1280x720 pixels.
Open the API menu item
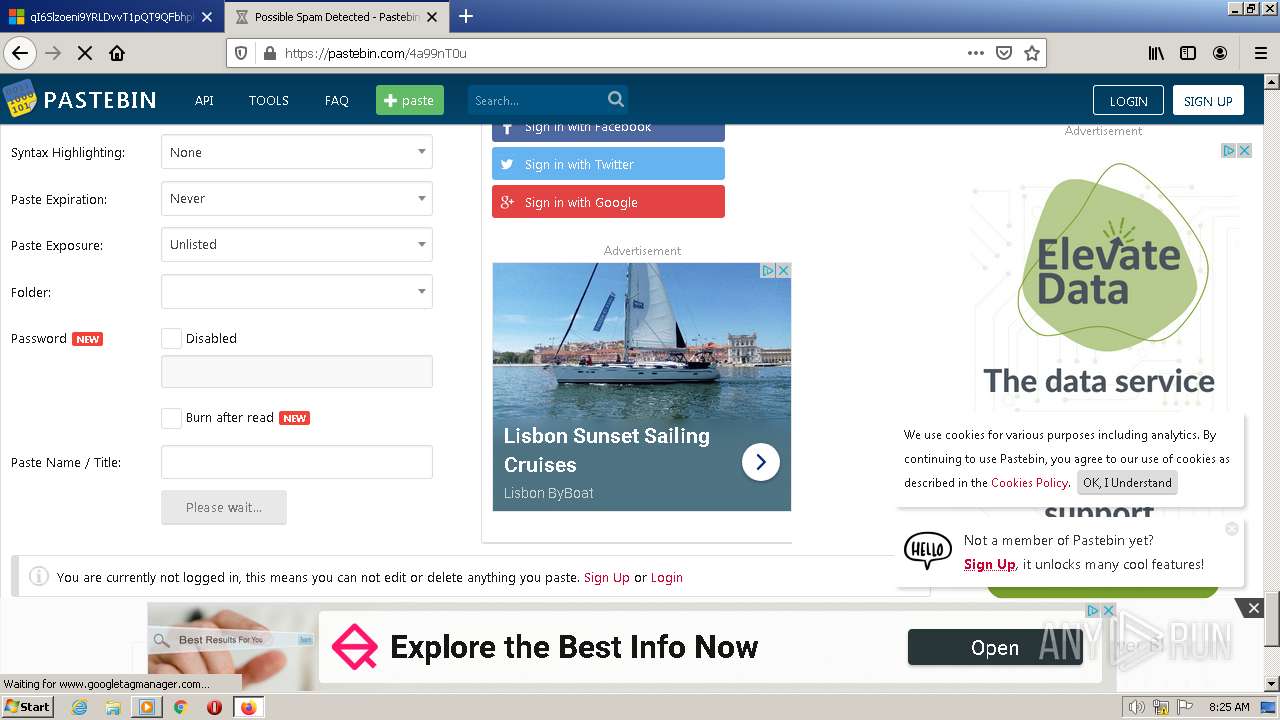coord(204,100)
